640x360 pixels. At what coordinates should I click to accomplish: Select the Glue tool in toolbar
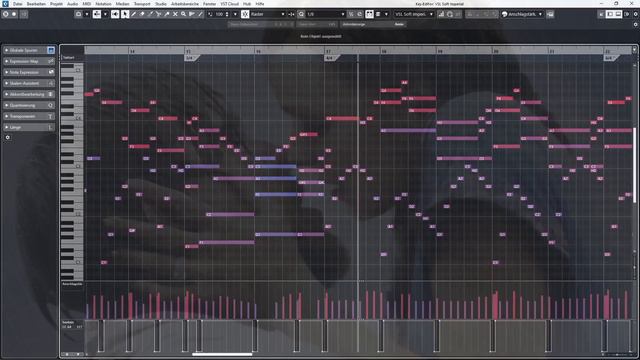(167, 14)
